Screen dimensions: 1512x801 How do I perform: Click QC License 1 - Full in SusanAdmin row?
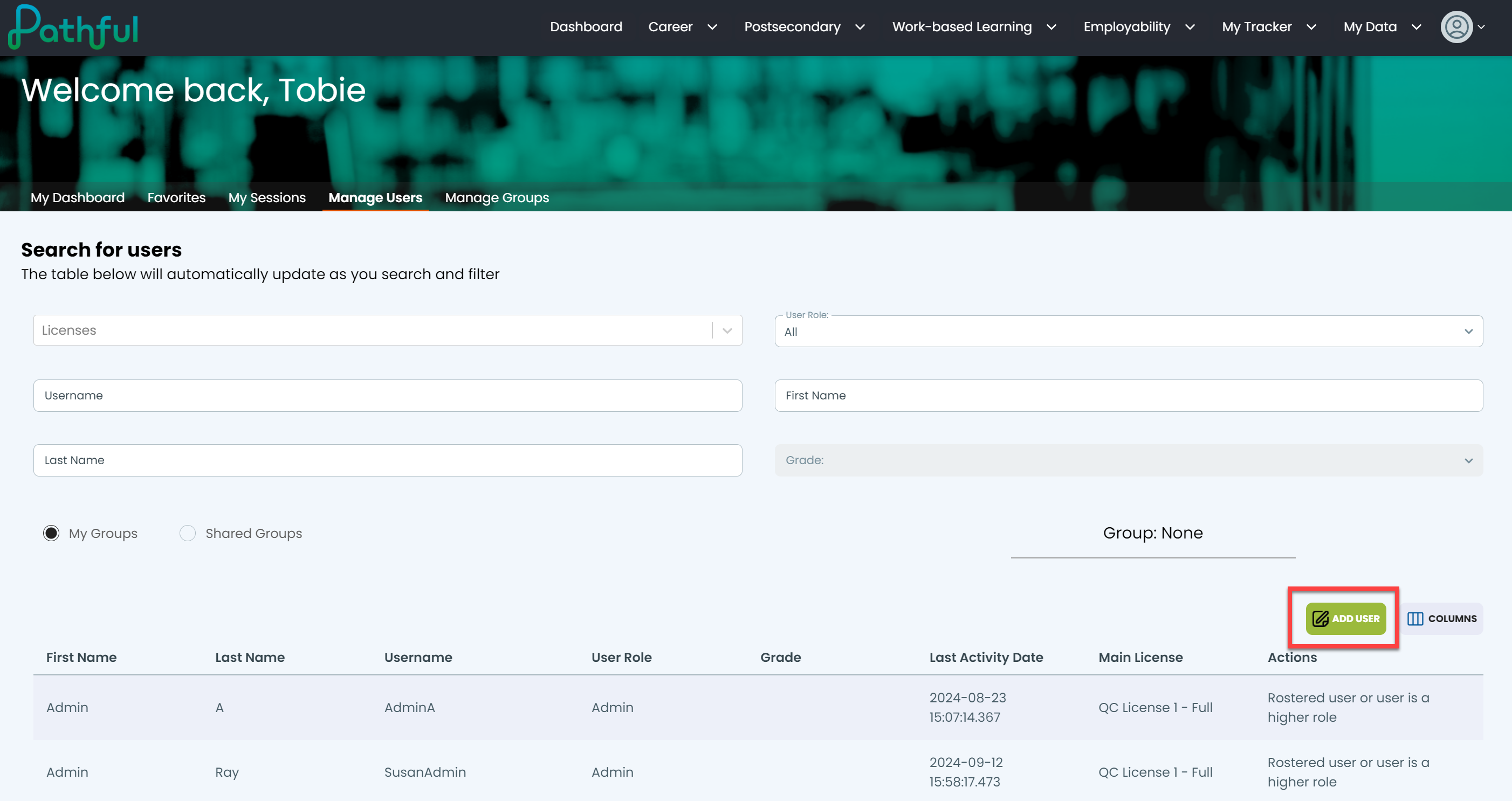(1155, 772)
